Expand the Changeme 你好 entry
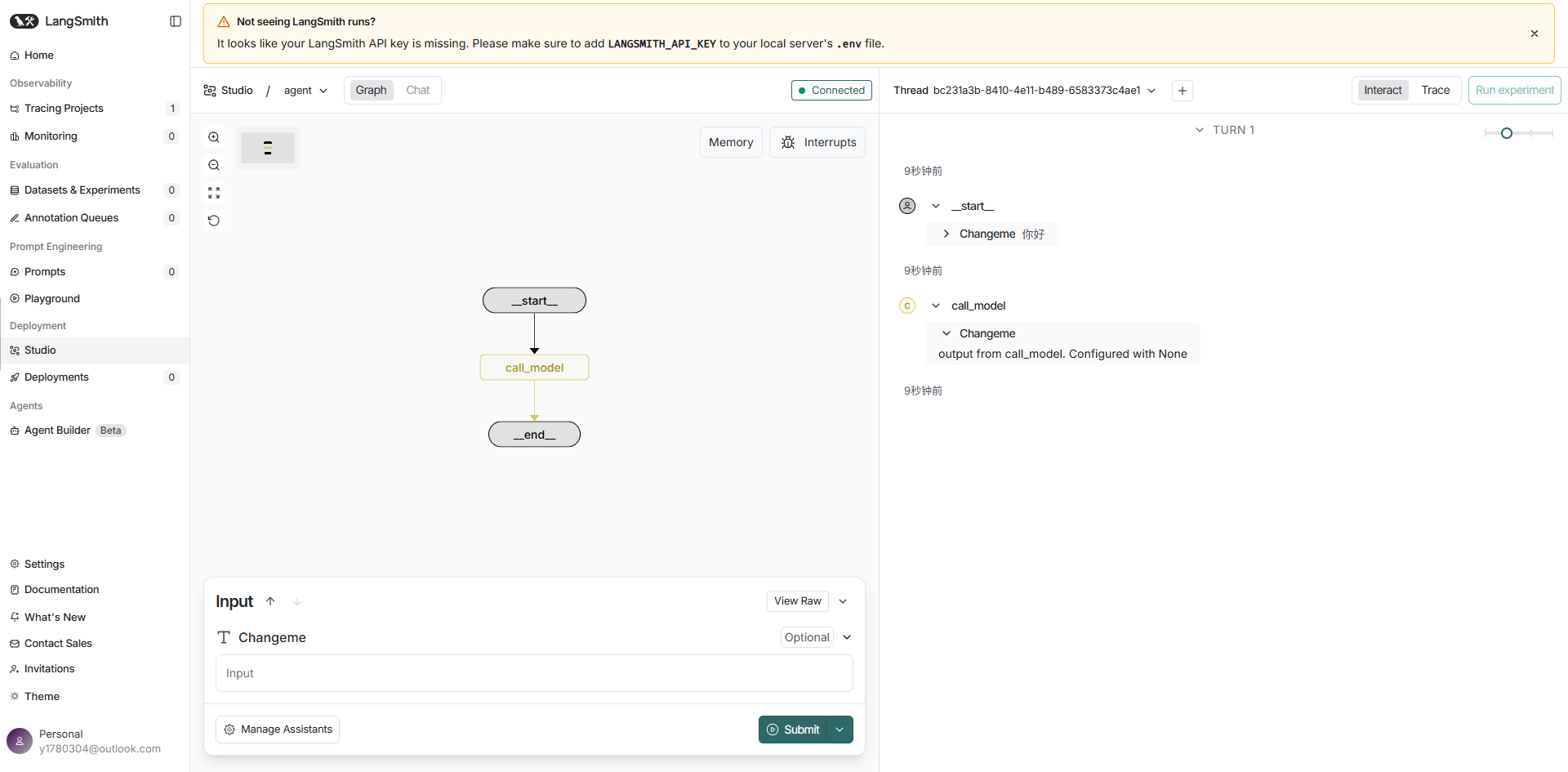 (x=946, y=234)
